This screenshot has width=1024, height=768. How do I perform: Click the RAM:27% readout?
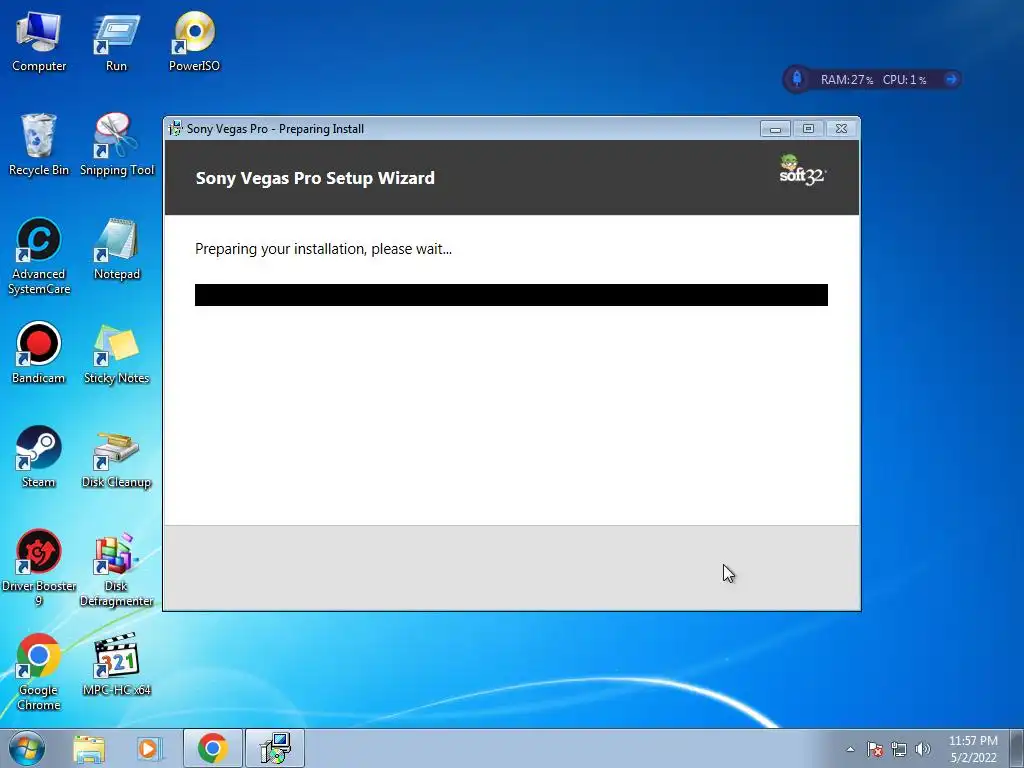click(846, 80)
